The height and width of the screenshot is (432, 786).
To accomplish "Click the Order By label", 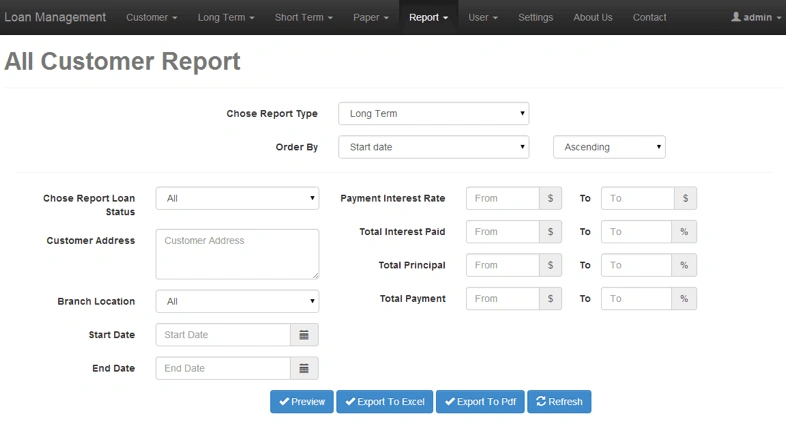I will (297, 147).
